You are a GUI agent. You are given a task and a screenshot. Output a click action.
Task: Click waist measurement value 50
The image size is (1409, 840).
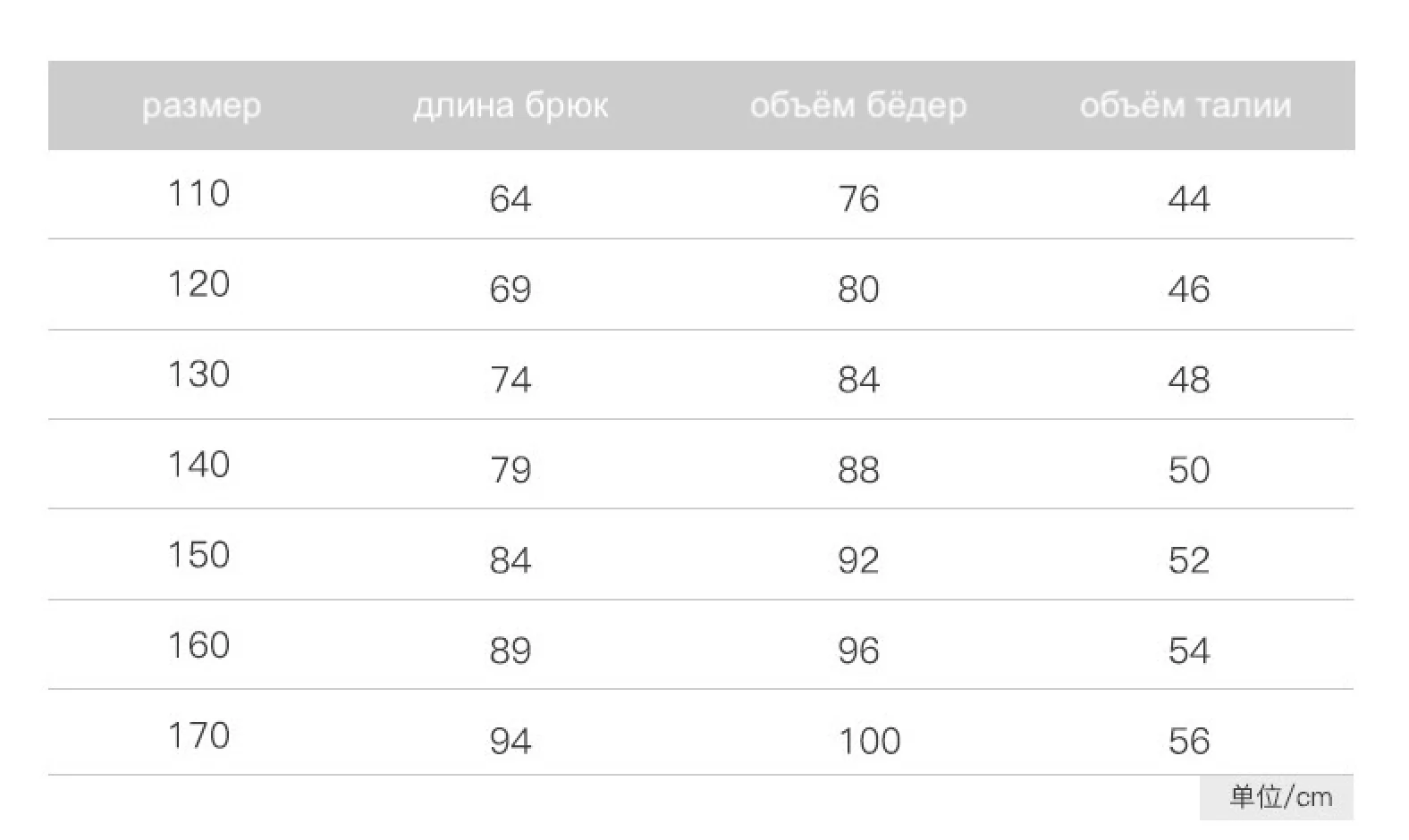click(x=1189, y=470)
